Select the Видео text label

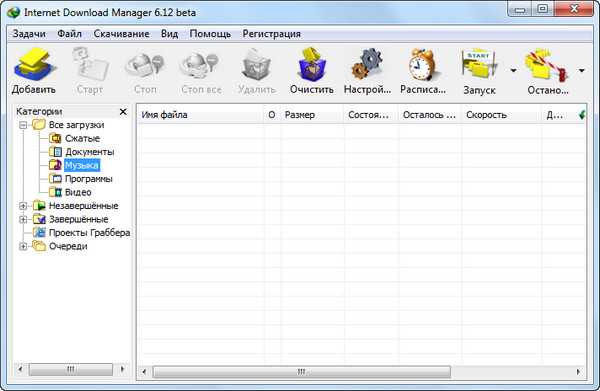pyautogui.click(x=78, y=192)
